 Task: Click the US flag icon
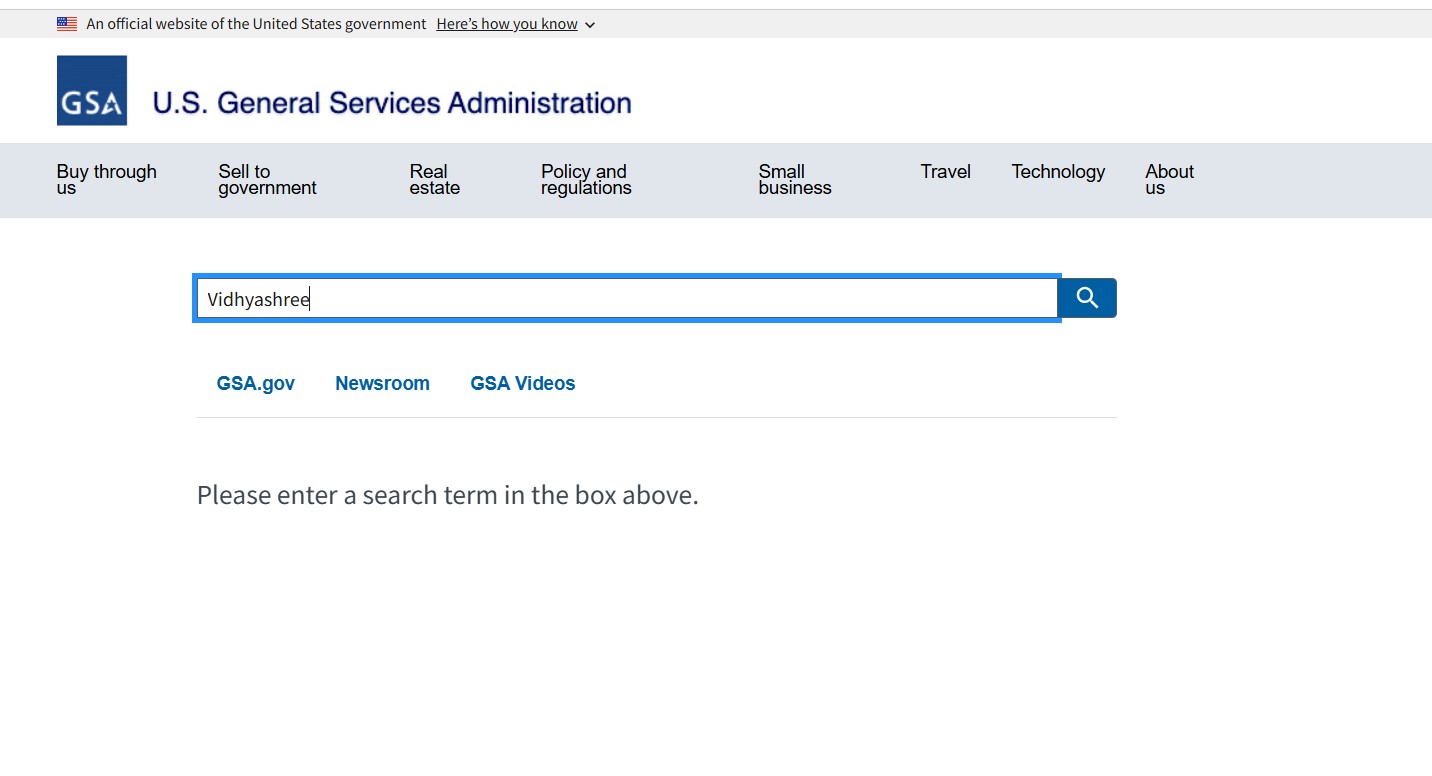tap(67, 24)
